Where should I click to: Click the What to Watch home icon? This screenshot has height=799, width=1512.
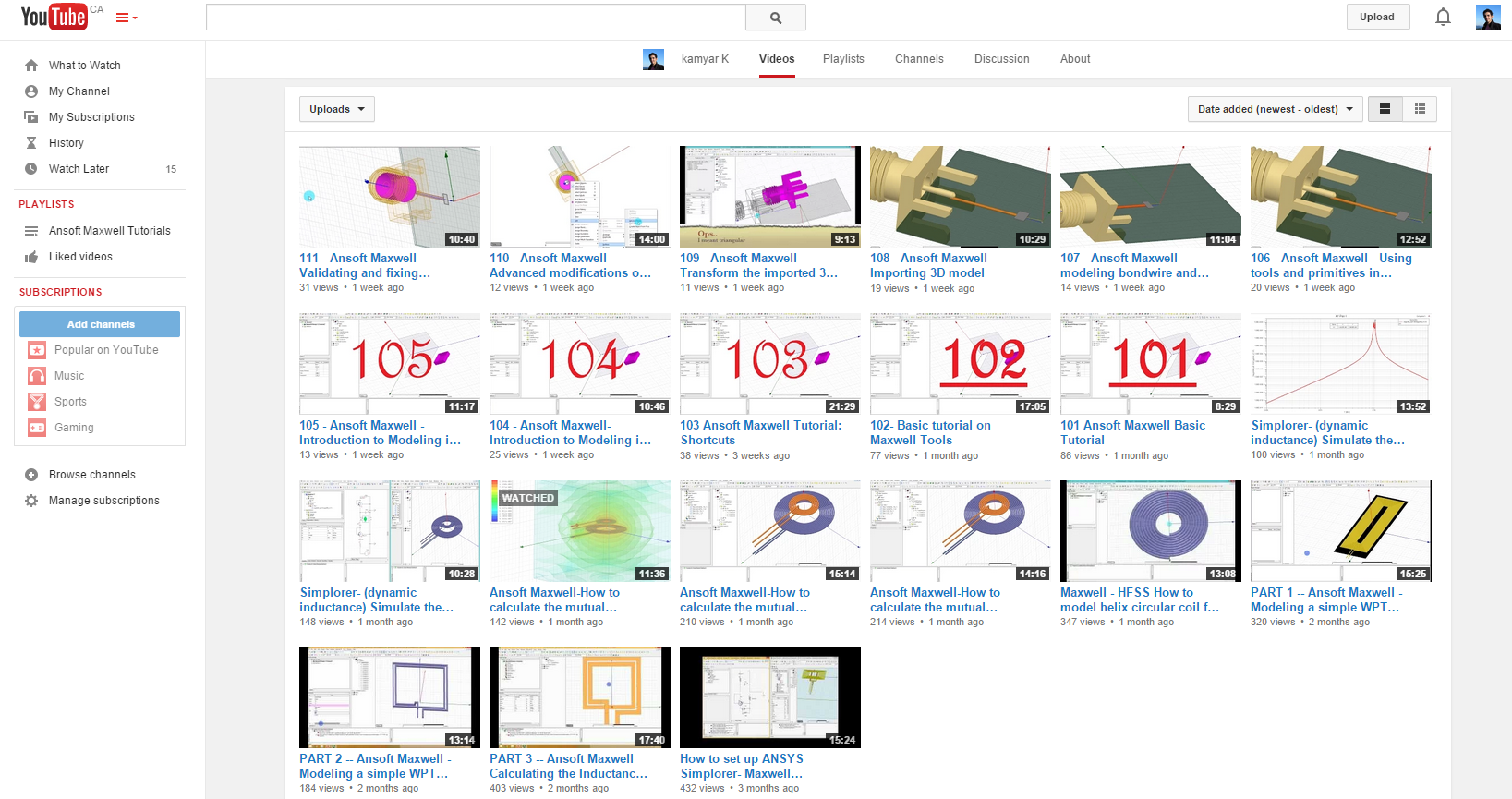coord(31,66)
